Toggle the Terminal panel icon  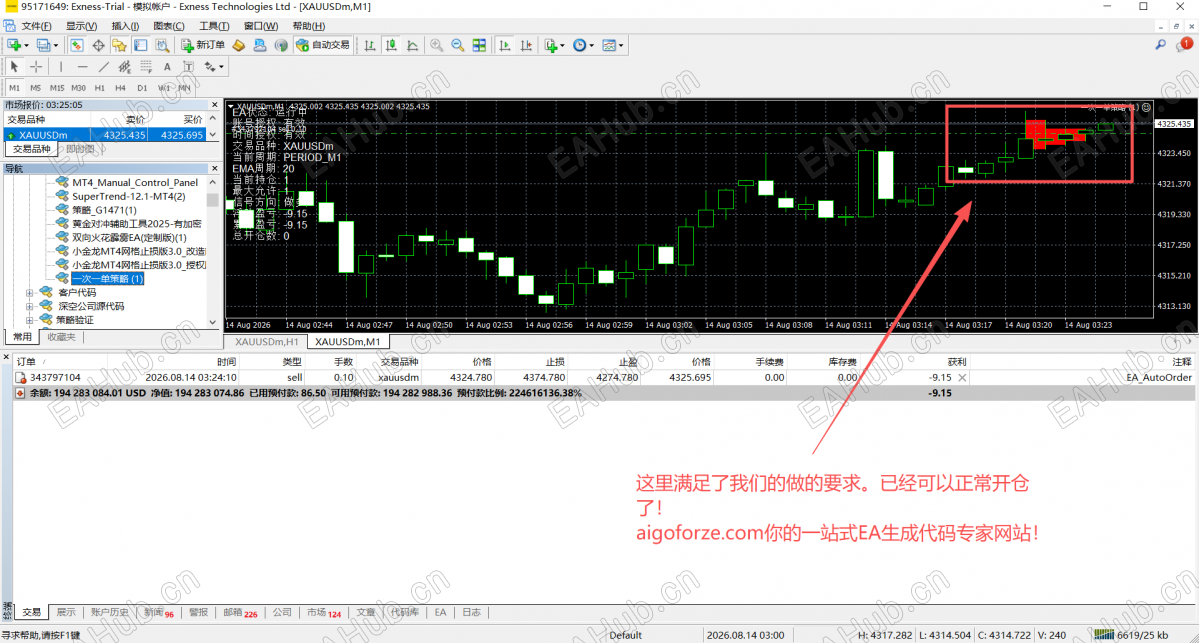coord(141,45)
